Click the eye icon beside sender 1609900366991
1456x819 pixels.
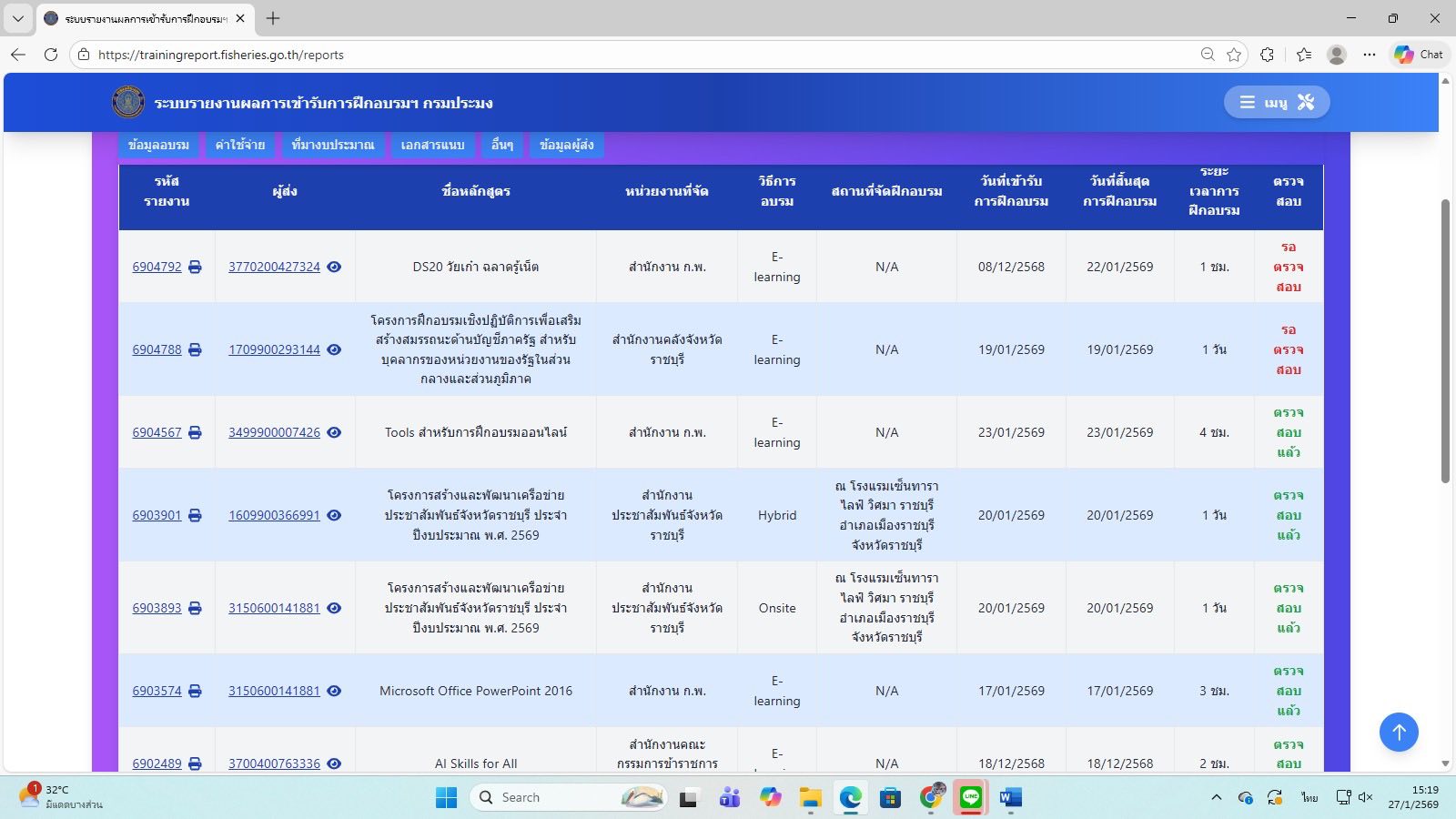(334, 515)
